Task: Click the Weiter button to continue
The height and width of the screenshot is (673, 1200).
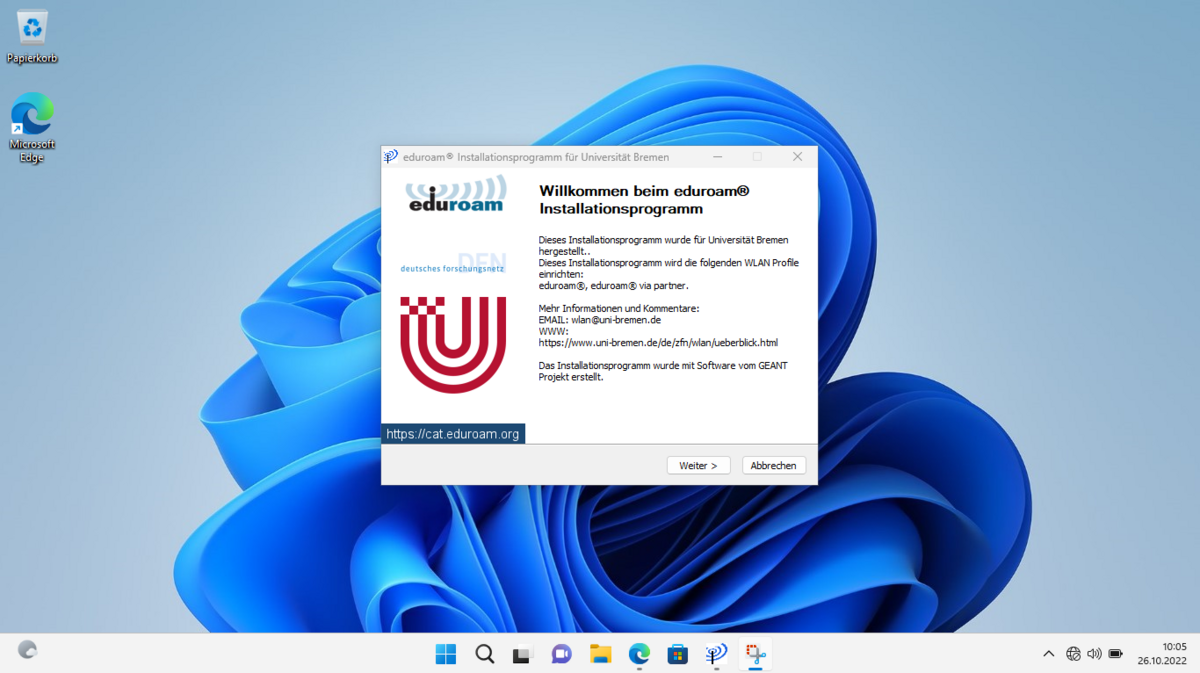Action: [x=698, y=466]
